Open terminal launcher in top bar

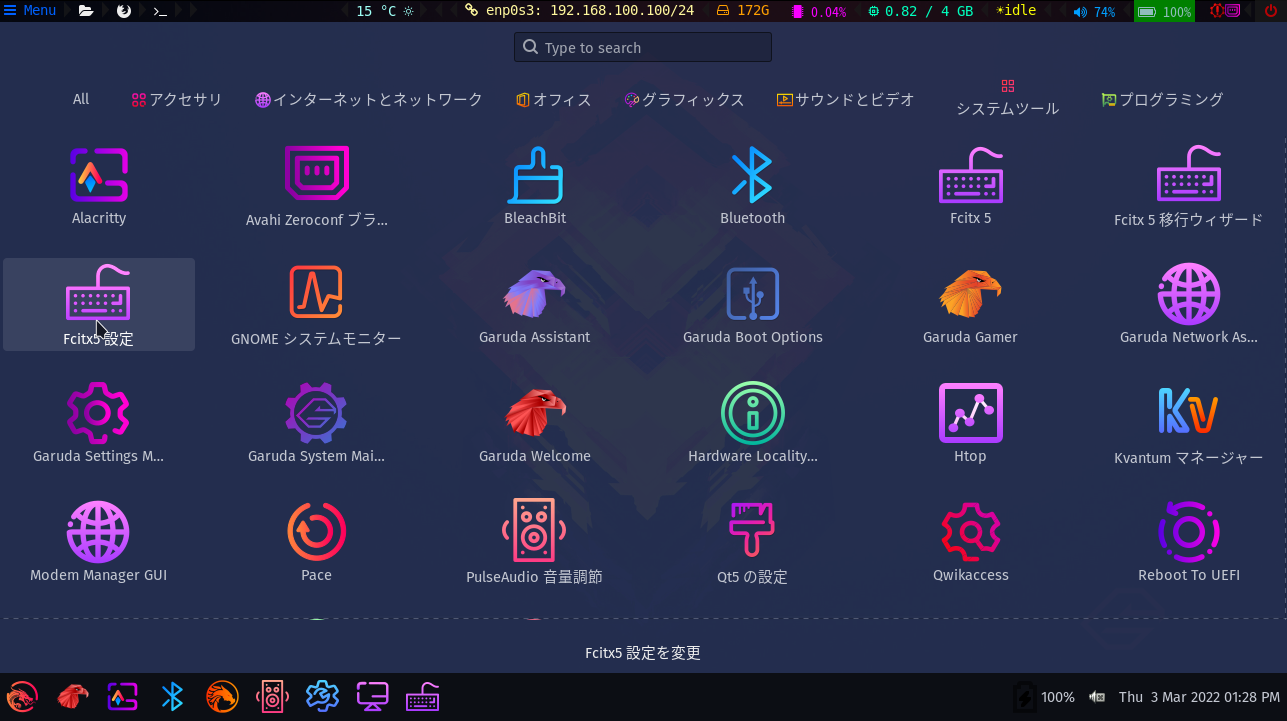[159, 11]
